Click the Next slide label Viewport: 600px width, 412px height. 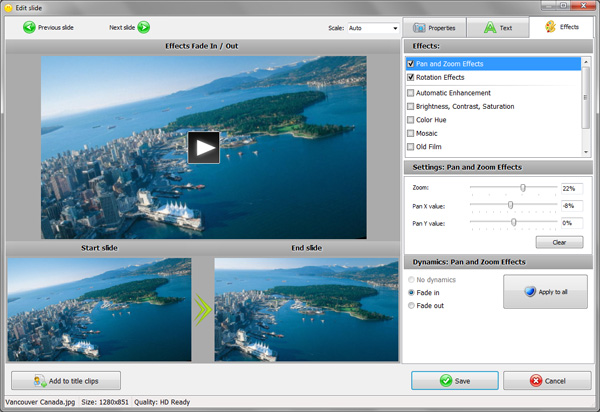point(122,28)
